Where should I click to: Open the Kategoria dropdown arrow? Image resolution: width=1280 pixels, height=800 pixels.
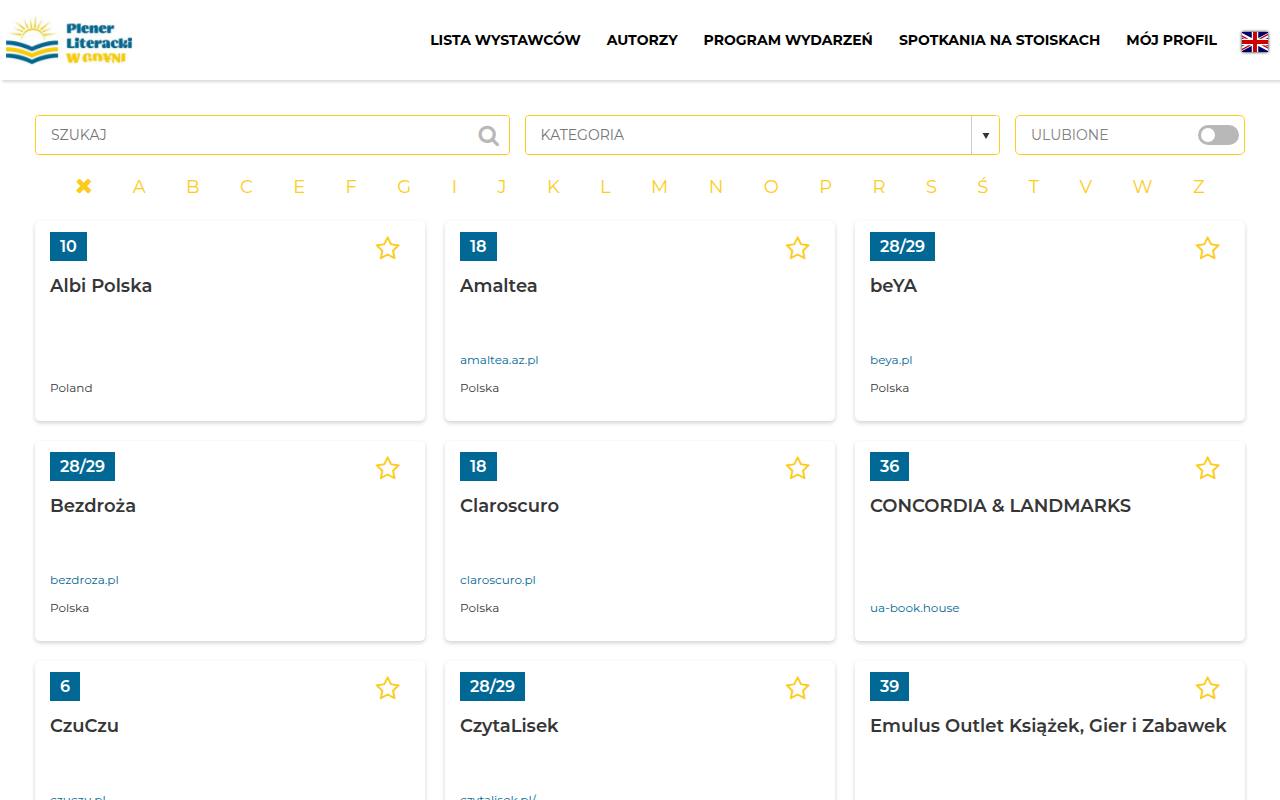985,135
